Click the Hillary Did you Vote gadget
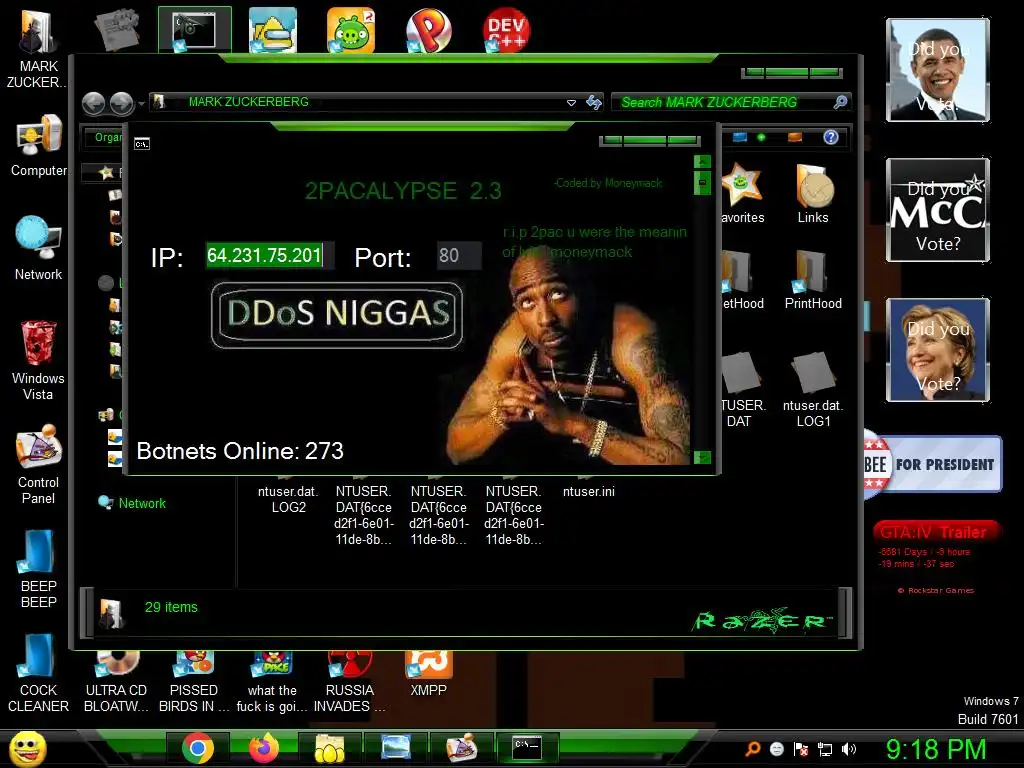1024x768 pixels. [x=938, y=350]
